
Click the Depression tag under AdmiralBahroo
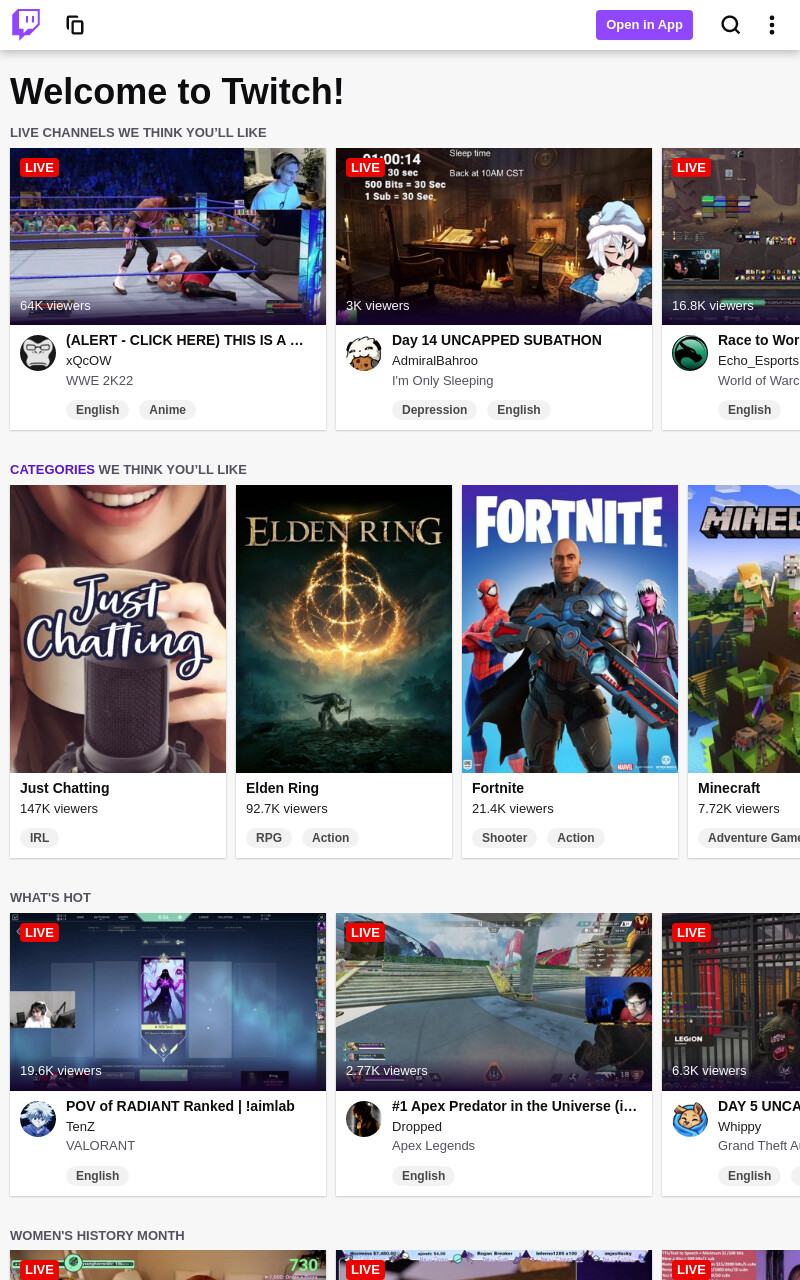pos(434,410)
